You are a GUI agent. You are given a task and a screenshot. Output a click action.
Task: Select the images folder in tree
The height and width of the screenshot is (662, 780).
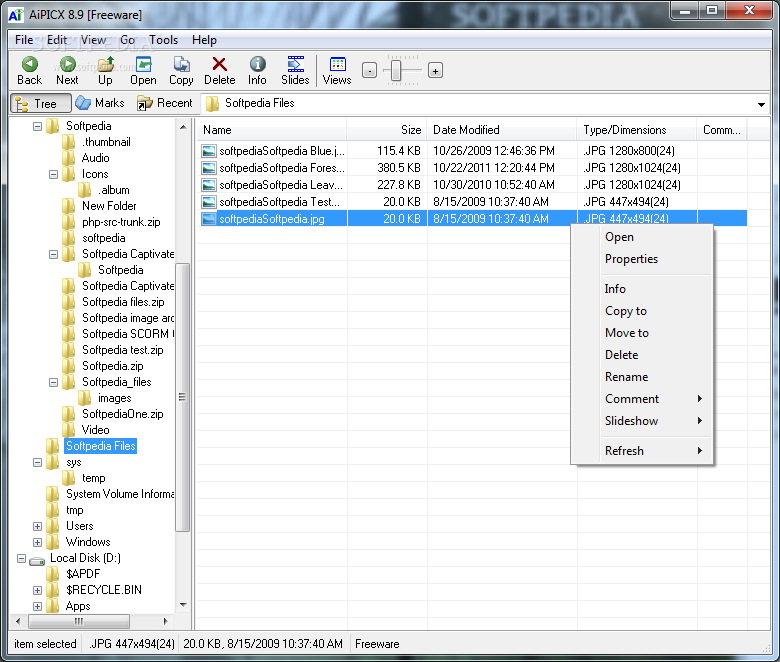114,398
